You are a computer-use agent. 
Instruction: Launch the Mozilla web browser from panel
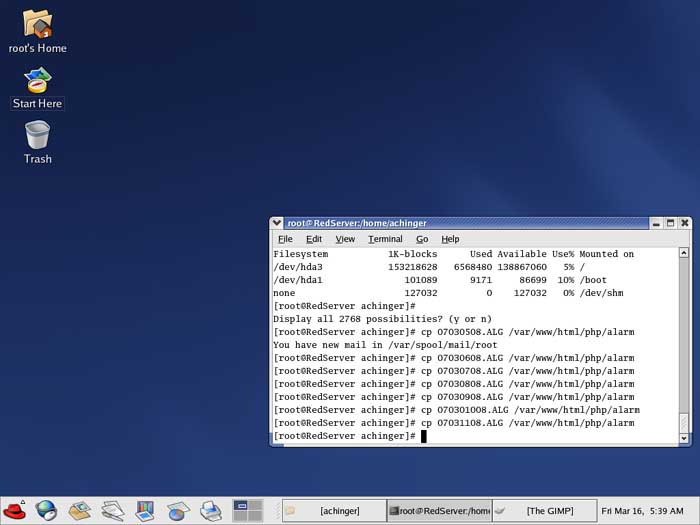[x=46, y=511]
